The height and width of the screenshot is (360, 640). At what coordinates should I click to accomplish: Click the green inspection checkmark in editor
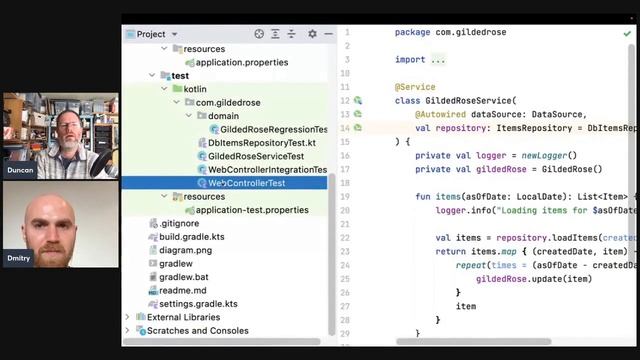click(x=627, y=34)
